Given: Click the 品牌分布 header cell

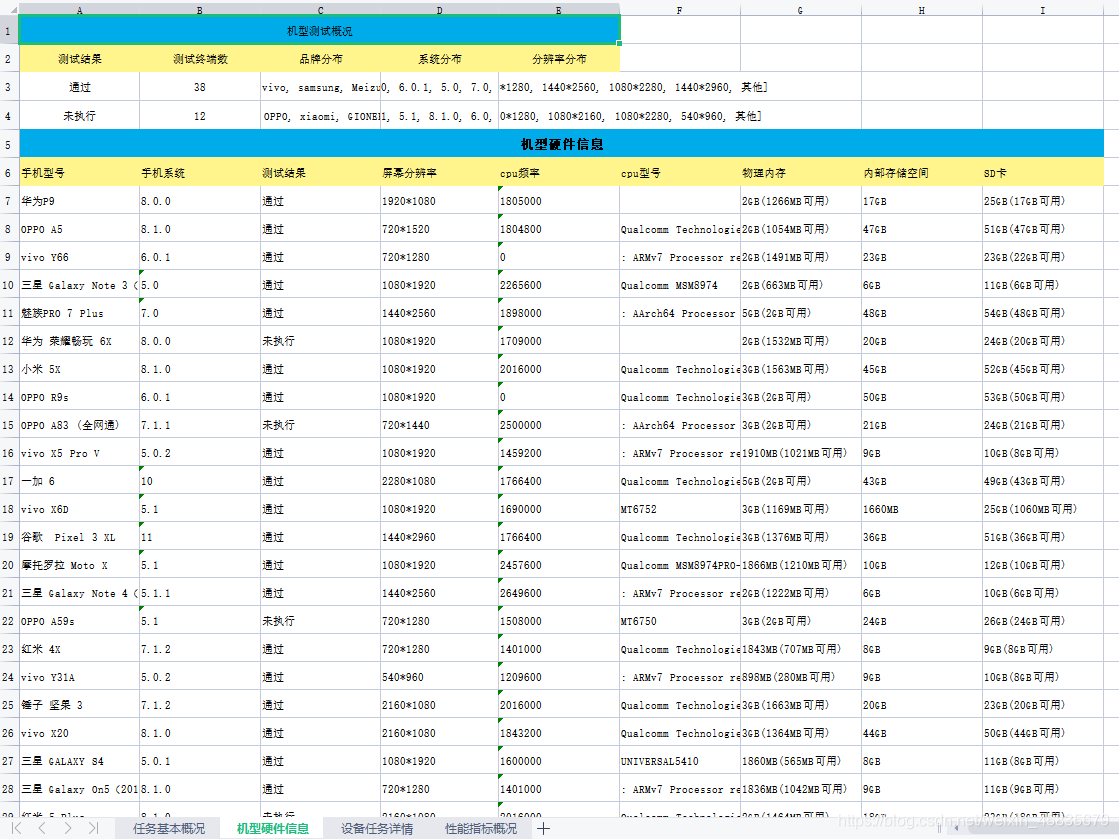Looking at the screenshot, I should [x=320, y=59].
